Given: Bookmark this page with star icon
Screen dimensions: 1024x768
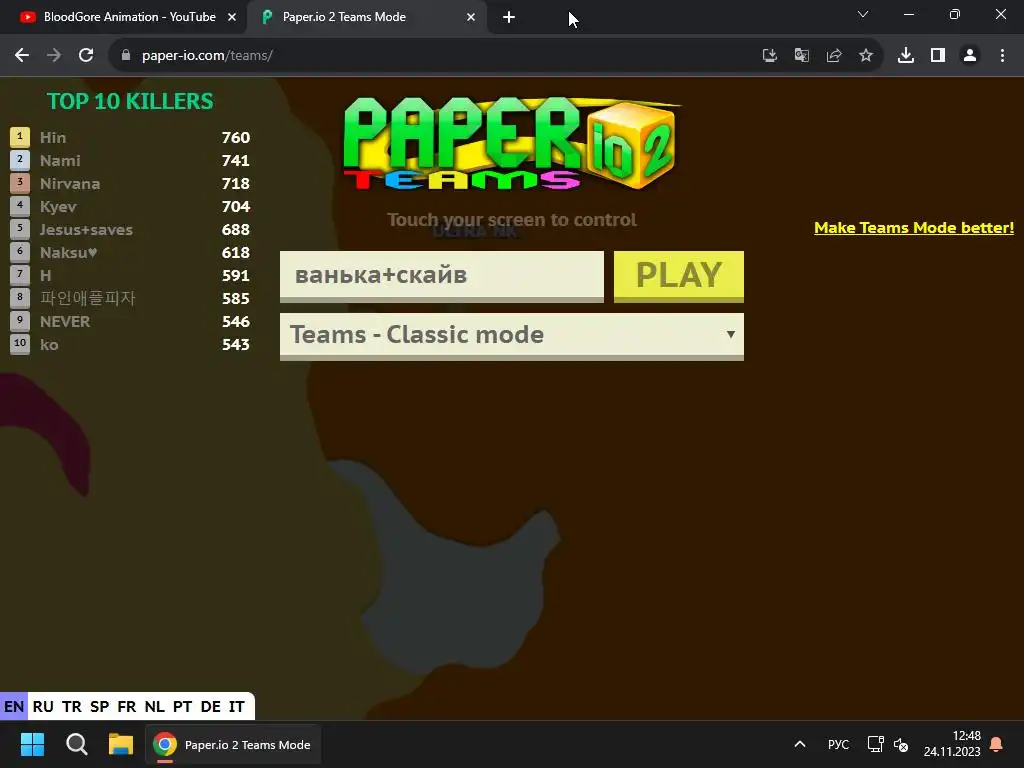Looking at the screenshot, I should pos(866,56).
